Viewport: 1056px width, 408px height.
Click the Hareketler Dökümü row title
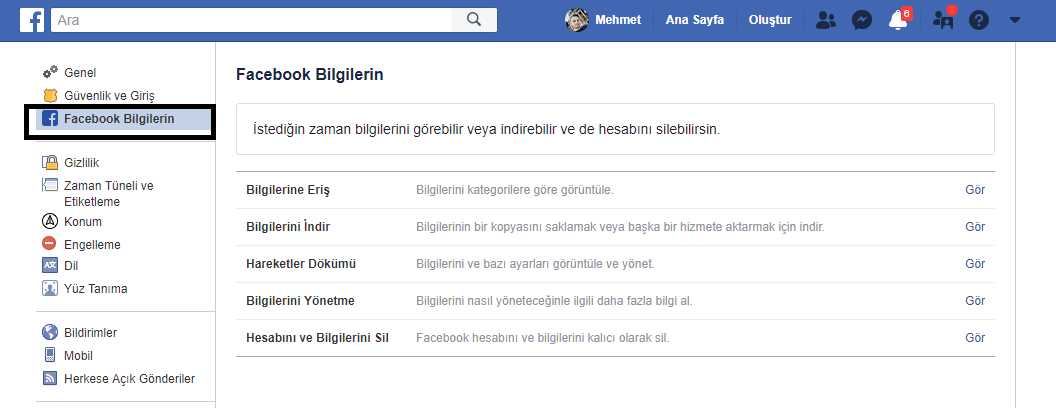pyautogui.click(x=301, y=264)
